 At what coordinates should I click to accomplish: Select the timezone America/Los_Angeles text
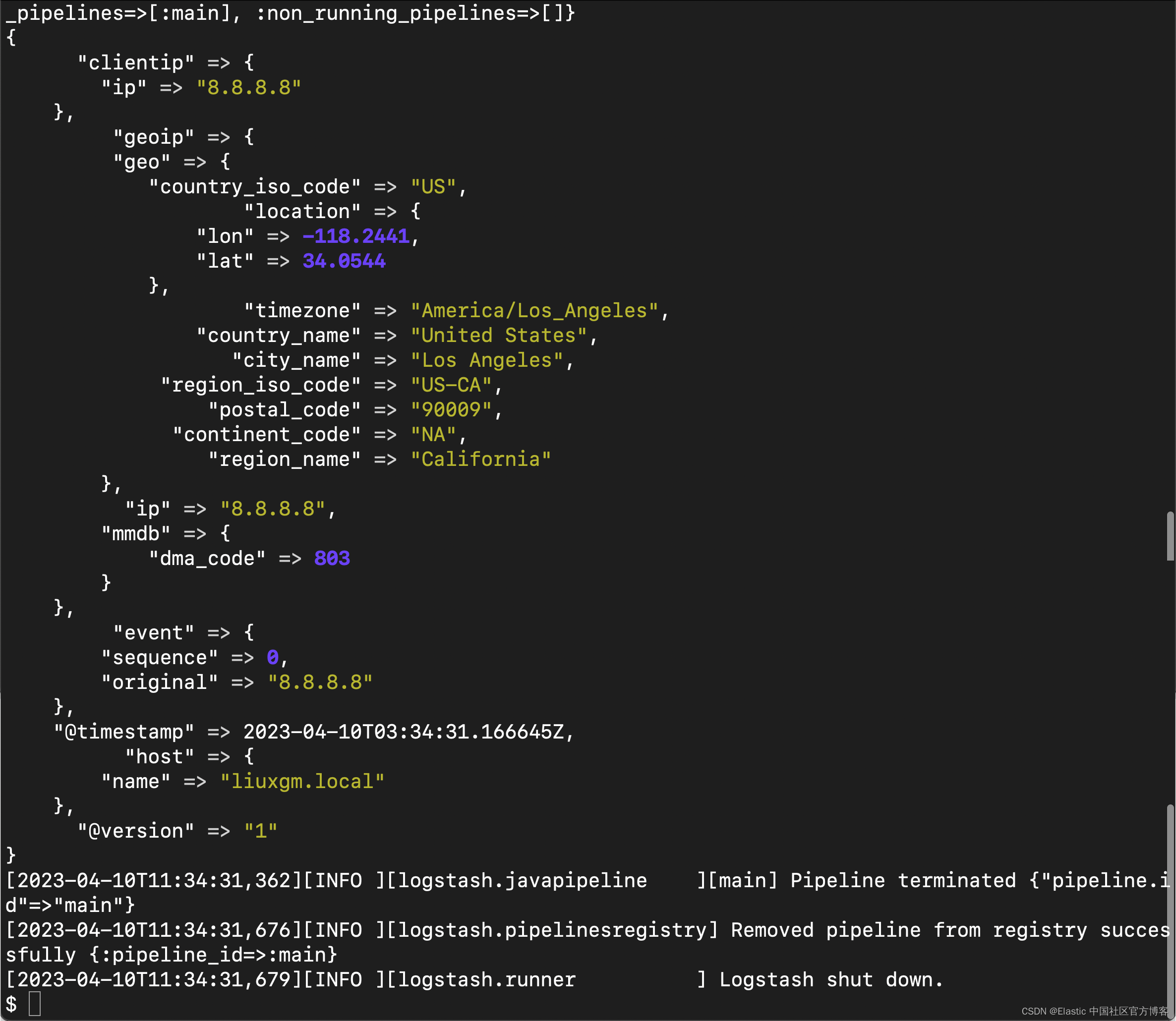tap(538, 311)
